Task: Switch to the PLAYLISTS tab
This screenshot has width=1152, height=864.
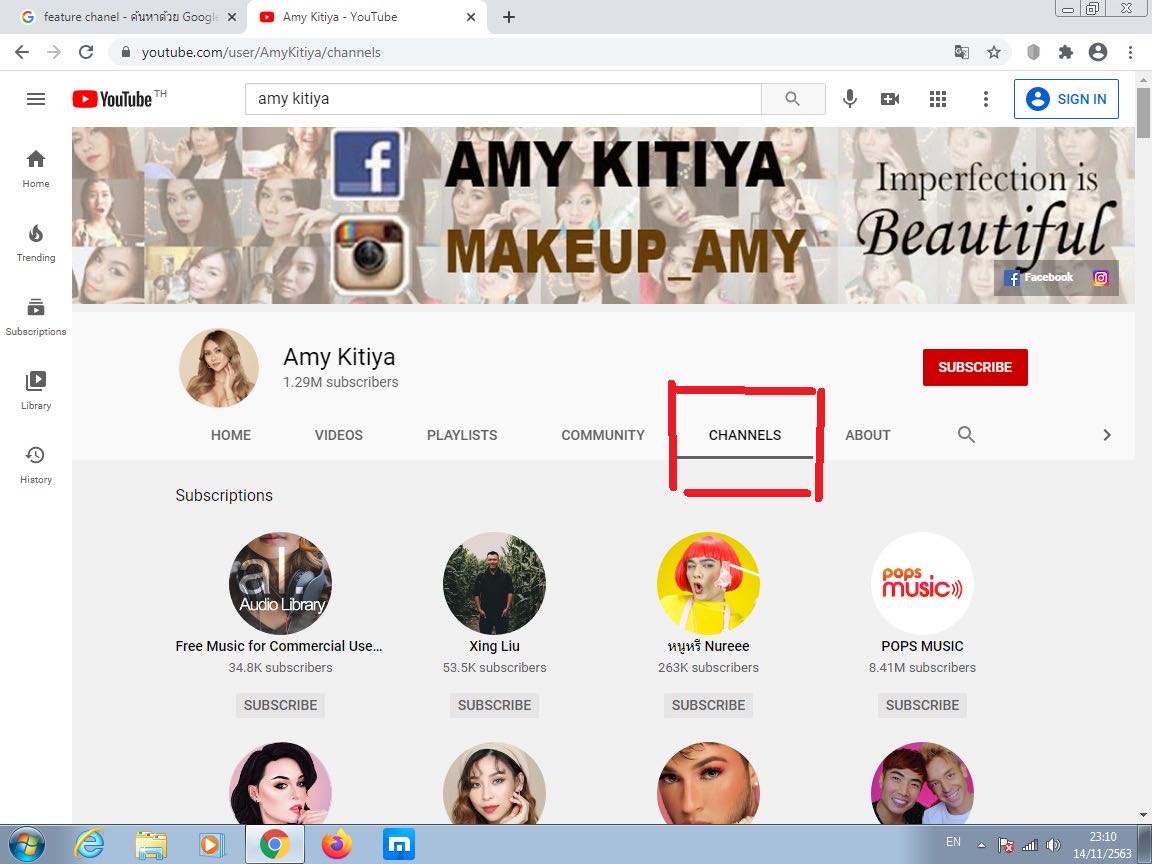Action: point(462,435)
